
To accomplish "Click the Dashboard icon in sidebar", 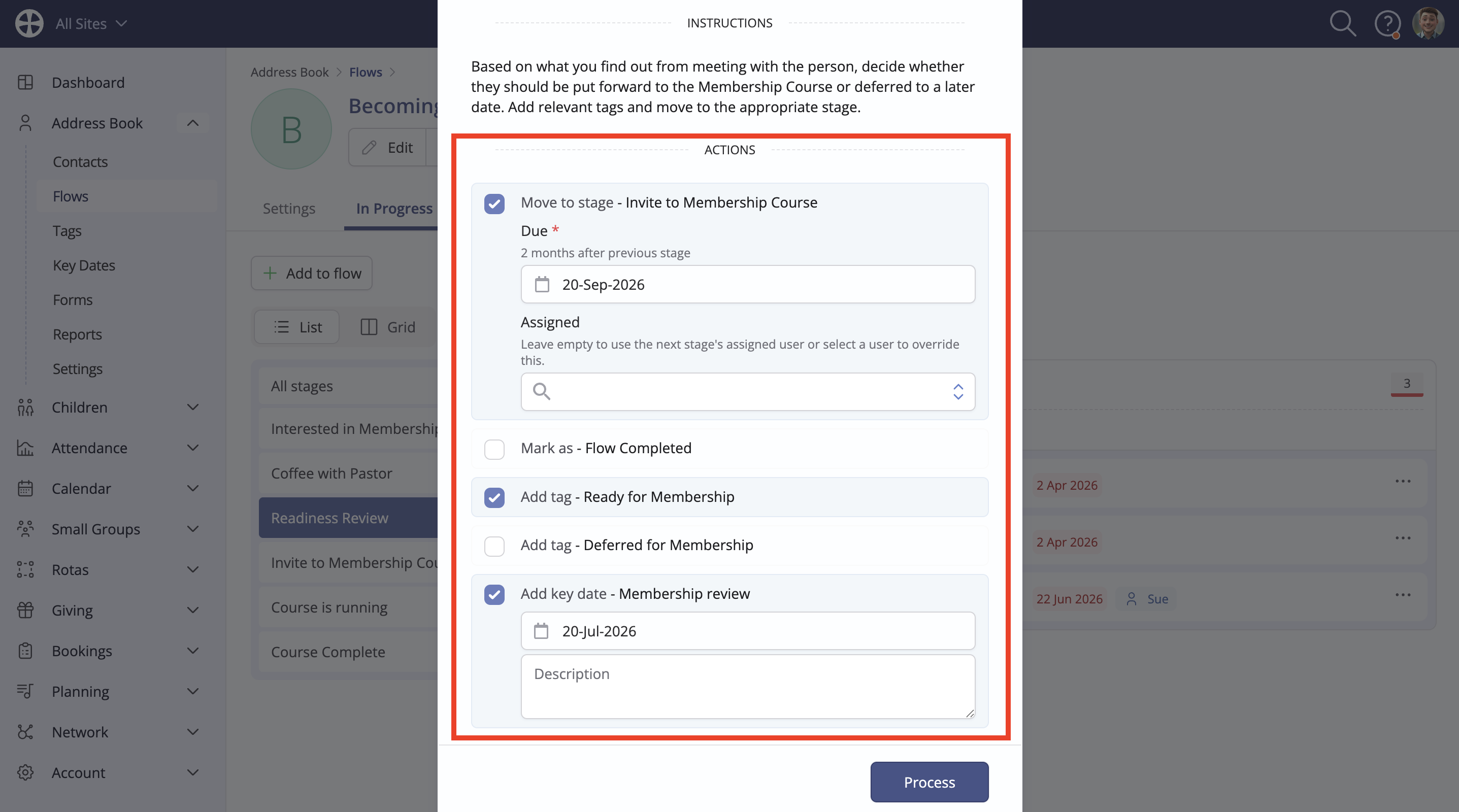I will tap(25, 82).
